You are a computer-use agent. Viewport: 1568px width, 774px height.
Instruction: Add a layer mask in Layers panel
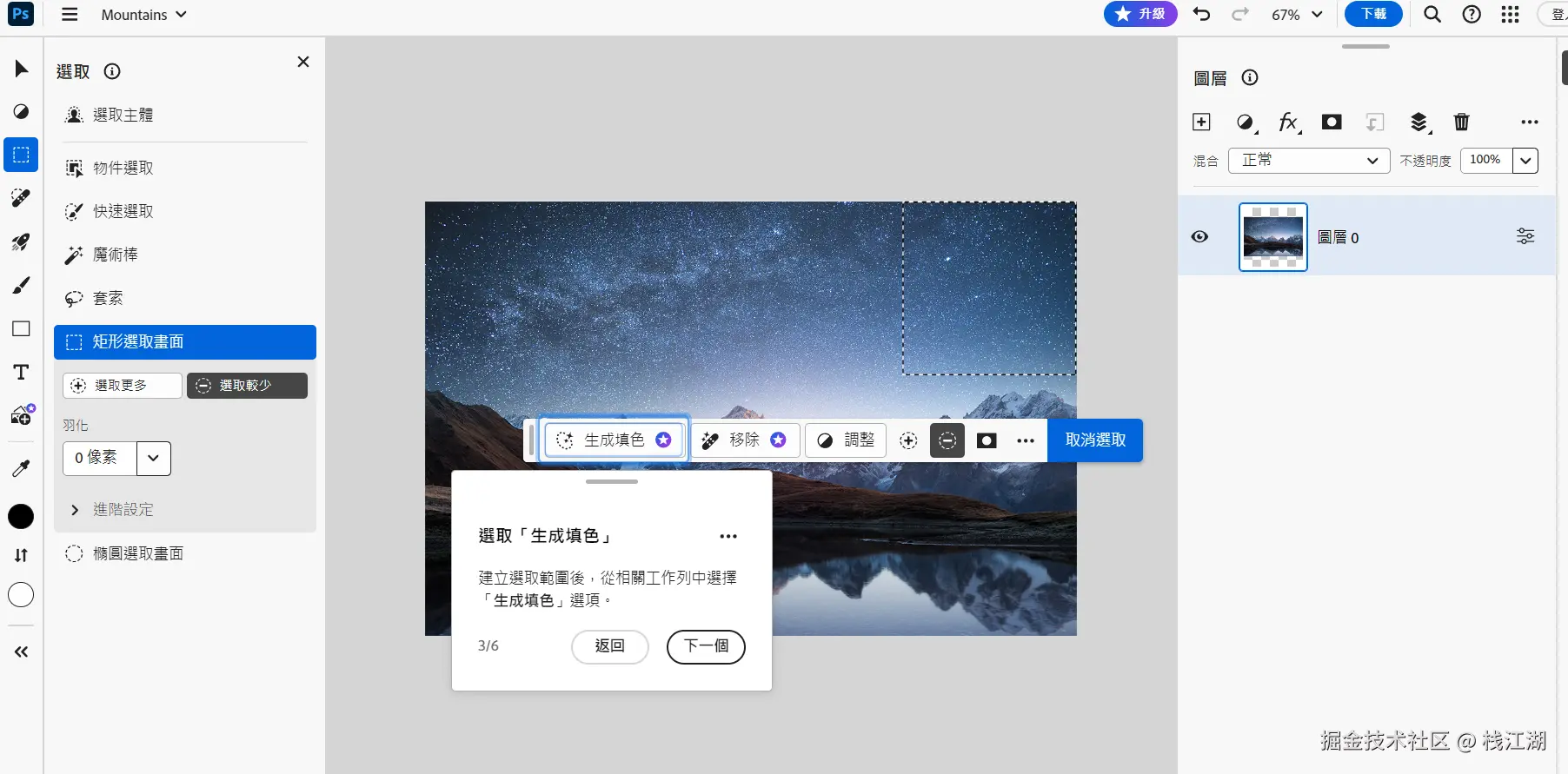click(x=1332, y=122)
